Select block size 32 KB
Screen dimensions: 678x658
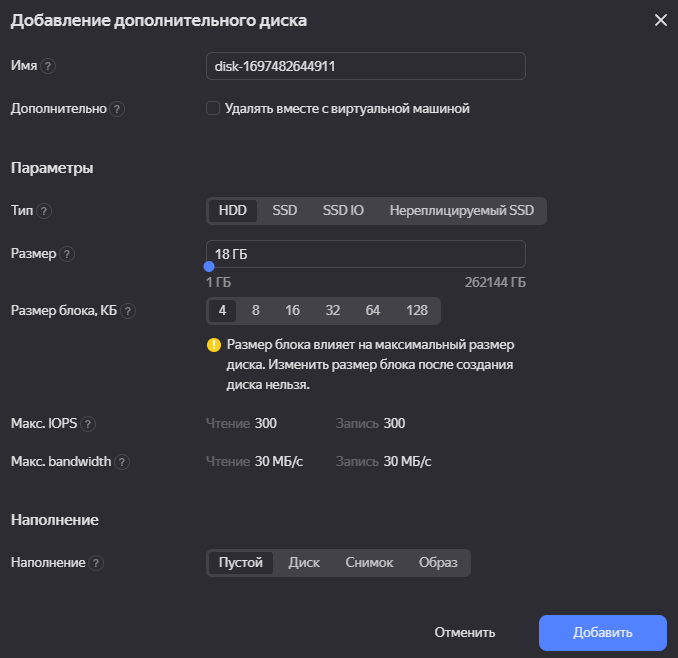(333, 310)
